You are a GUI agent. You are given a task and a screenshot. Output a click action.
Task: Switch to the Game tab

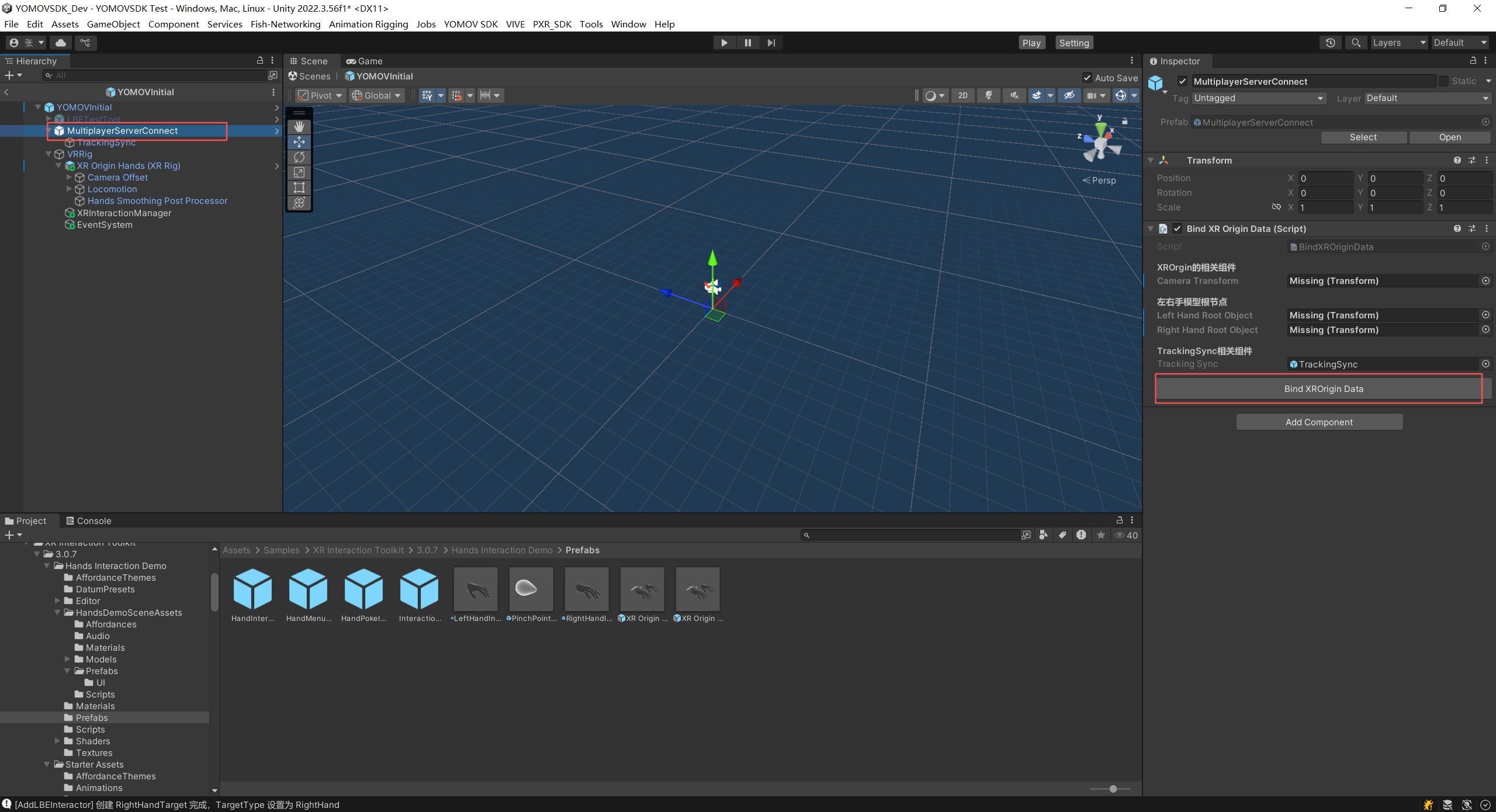coord(364,61)
